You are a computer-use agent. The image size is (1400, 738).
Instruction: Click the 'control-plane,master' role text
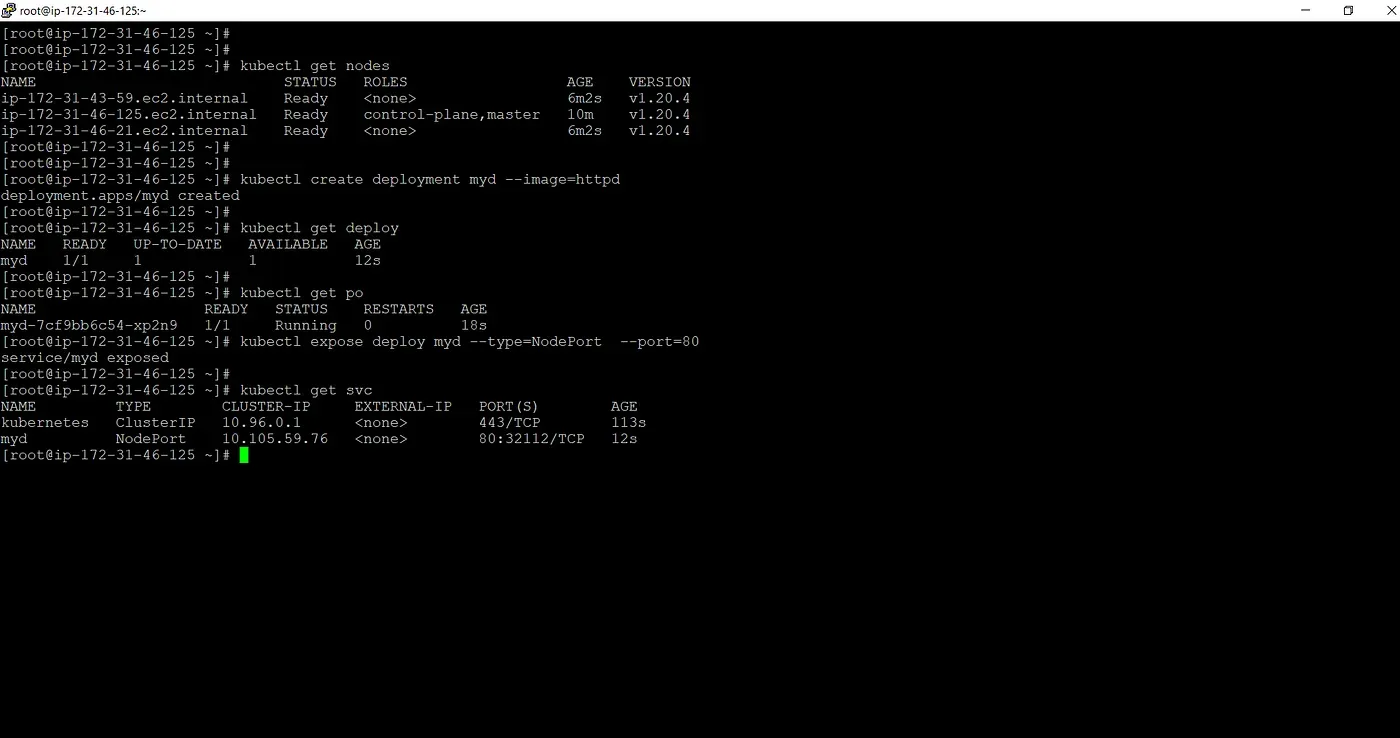click(x=451, y=114)
